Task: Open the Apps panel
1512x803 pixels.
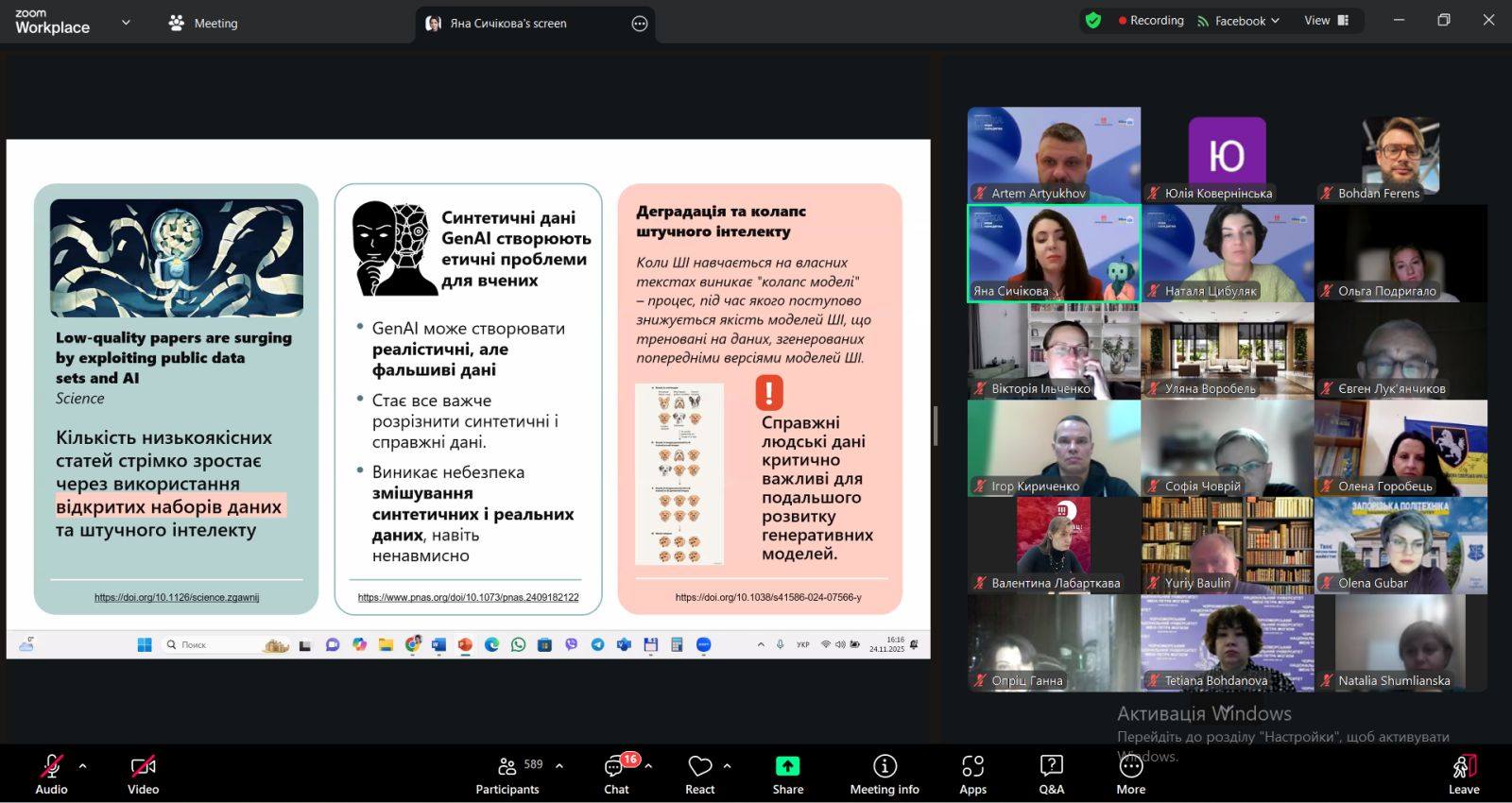Action: pyautogui.click(x=972, y=774)
